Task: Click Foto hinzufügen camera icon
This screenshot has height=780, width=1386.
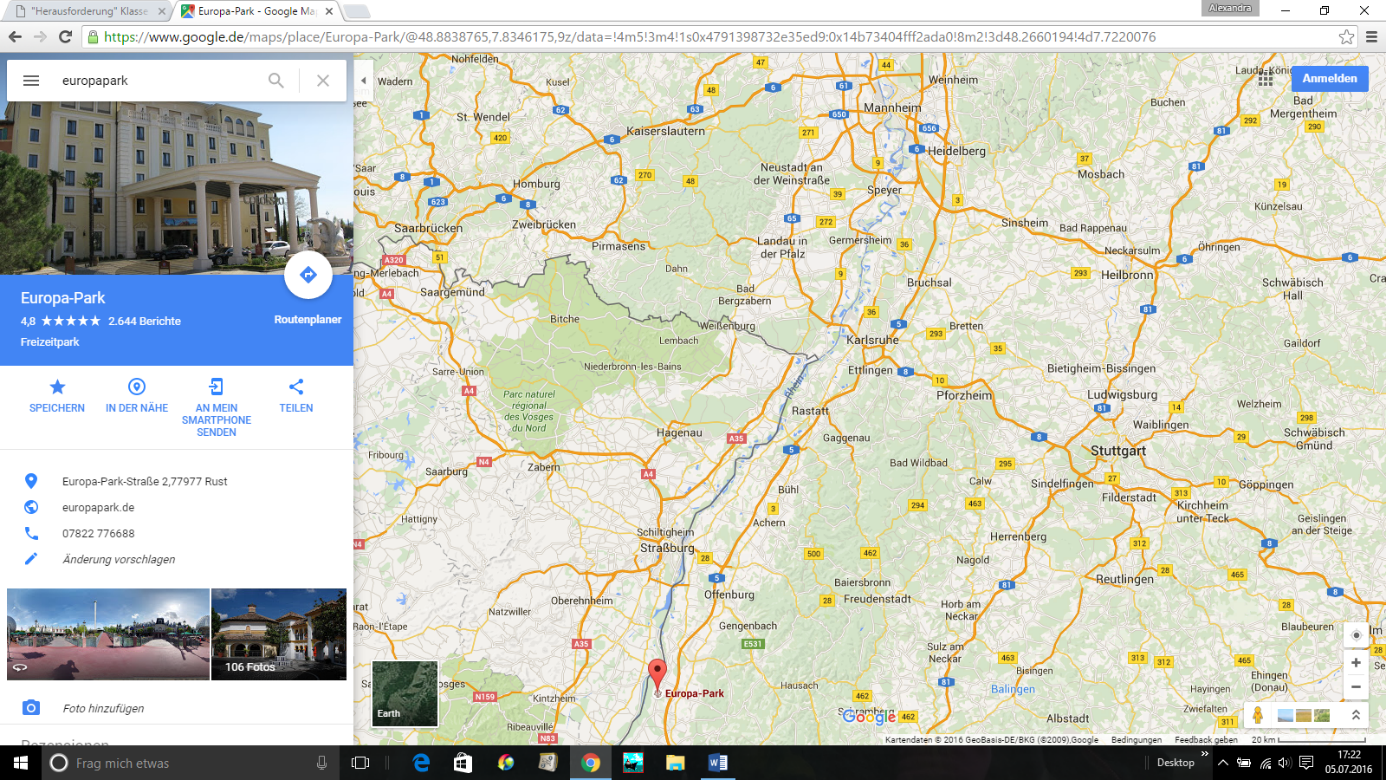Action: click(x=31, y=708)
